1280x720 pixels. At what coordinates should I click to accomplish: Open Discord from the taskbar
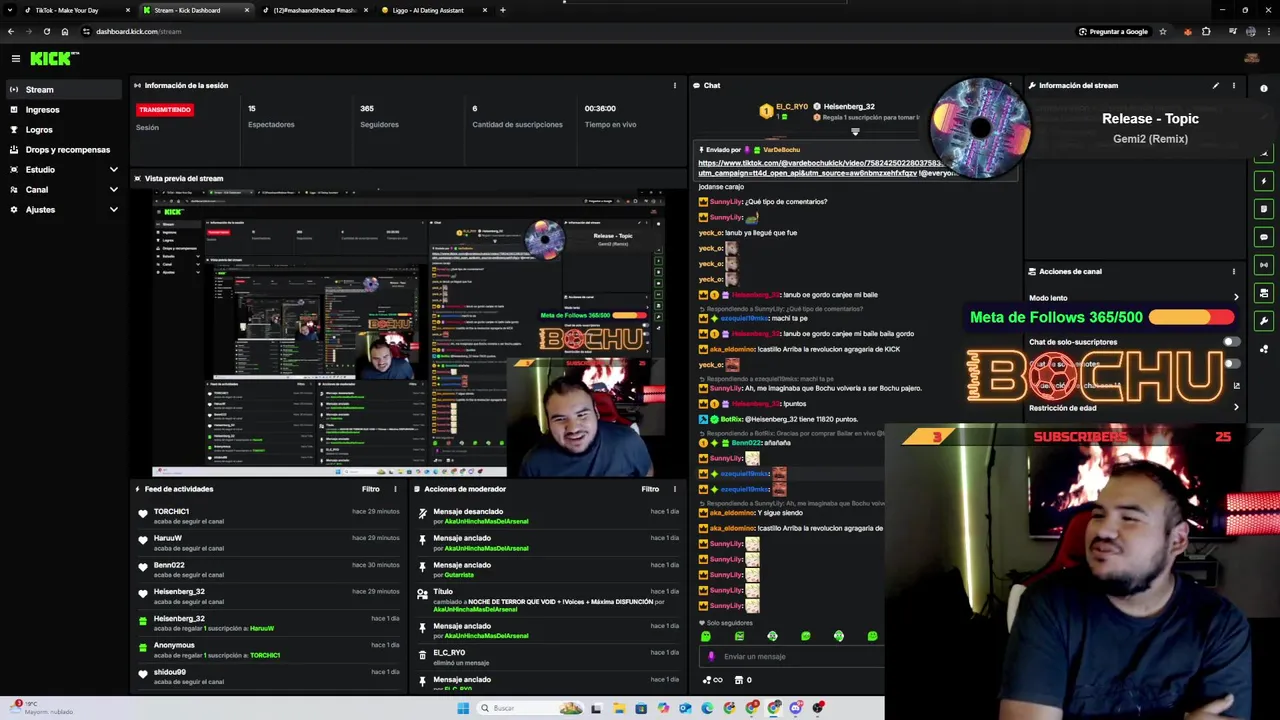pyautogui.click(x=796, y=708)
